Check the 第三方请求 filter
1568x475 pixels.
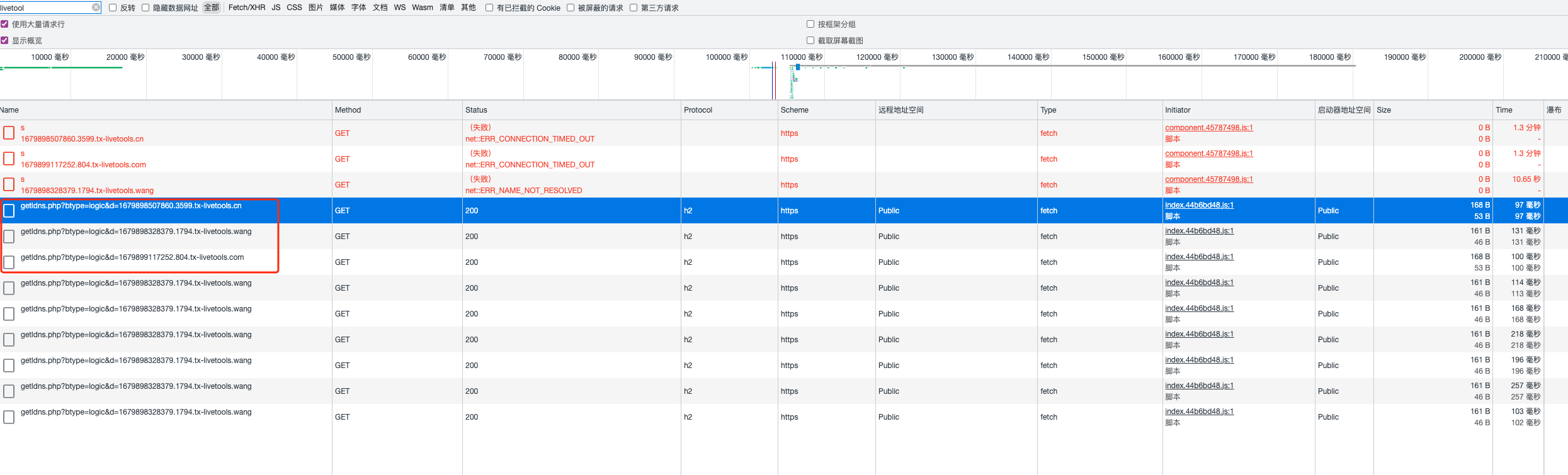click(633, 8)
